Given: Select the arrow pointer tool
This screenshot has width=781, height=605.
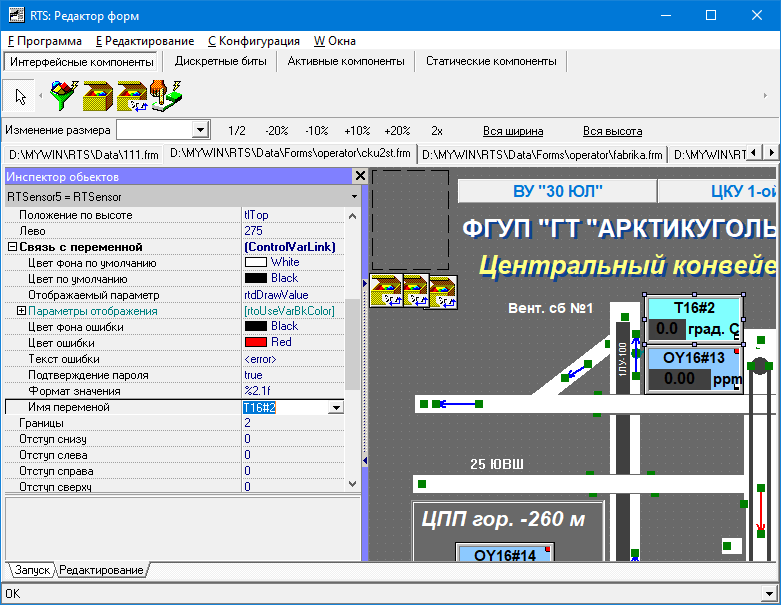Looking at the screenshot, I should coord(19,95).
